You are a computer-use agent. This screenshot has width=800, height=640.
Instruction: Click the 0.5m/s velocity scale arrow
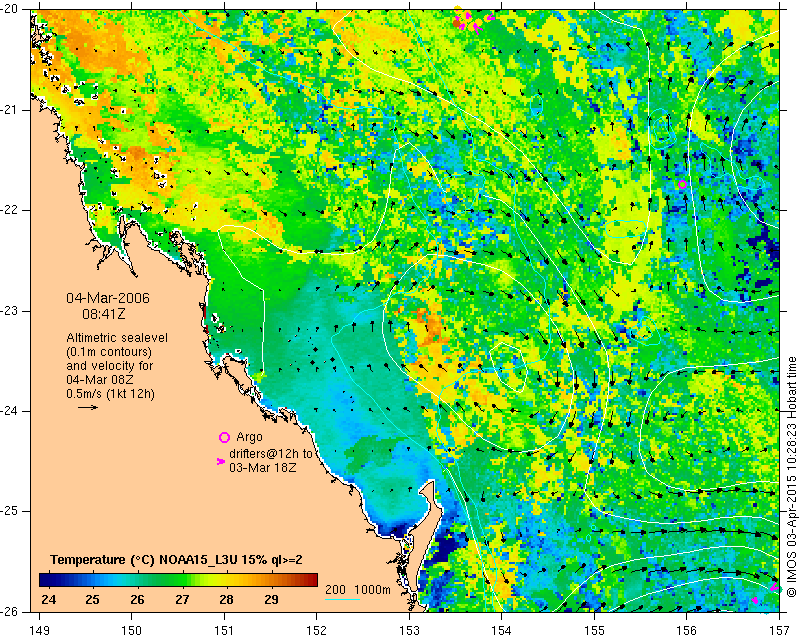tap(88, 407)
